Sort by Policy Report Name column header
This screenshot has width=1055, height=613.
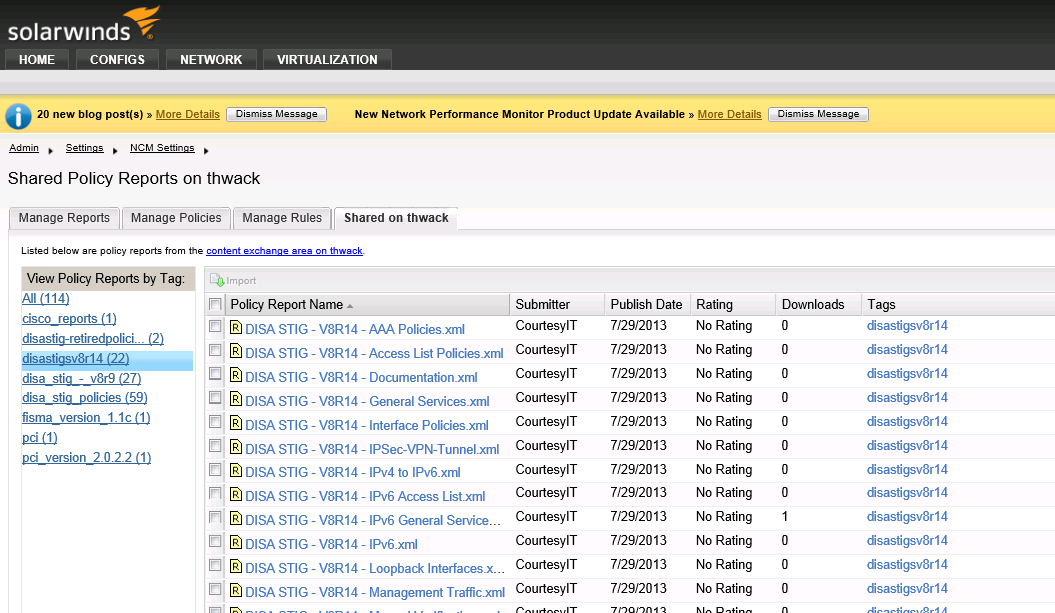click(285, 305)
